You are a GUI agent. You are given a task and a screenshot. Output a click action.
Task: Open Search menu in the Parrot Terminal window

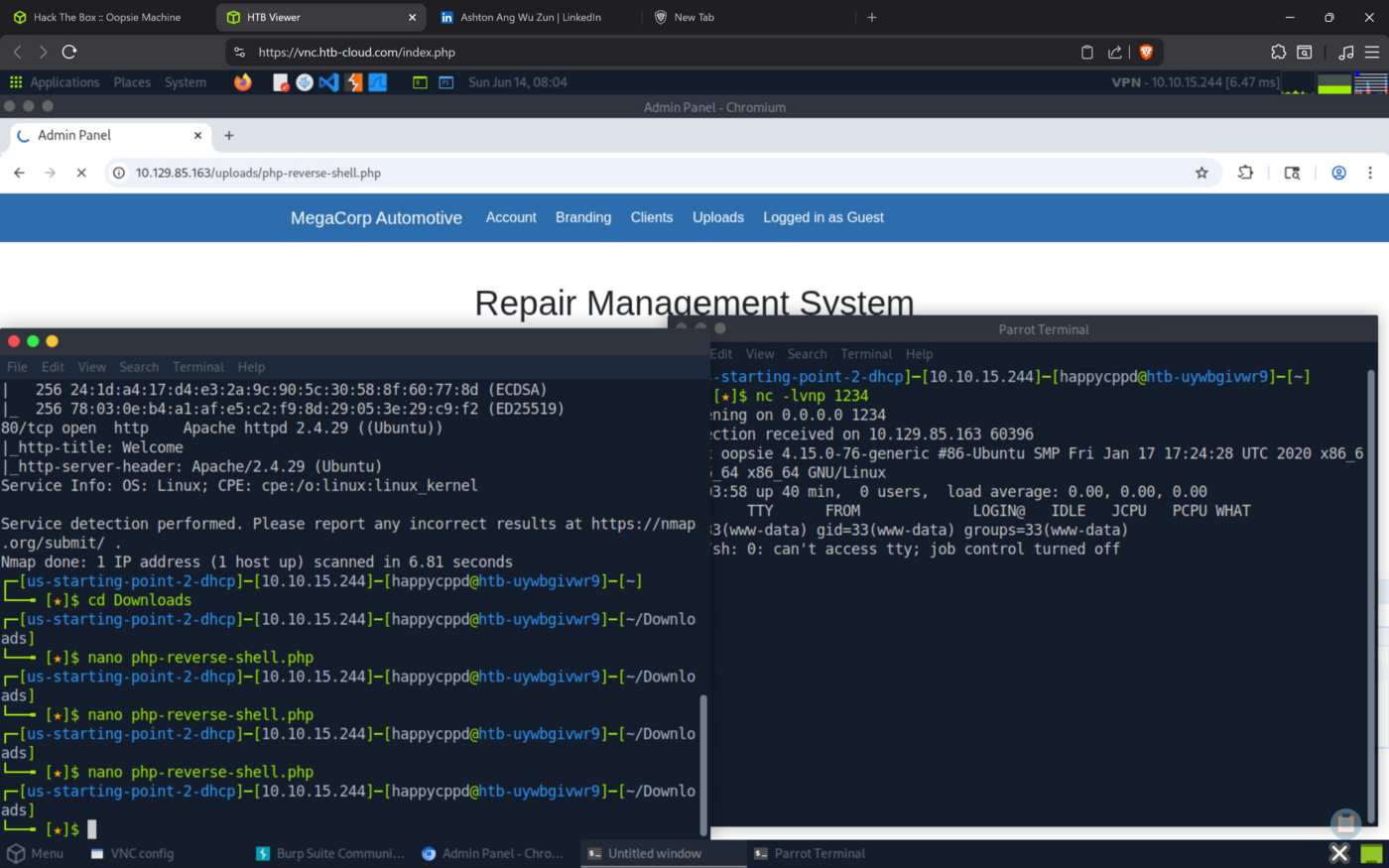click(x=807, y=354)
